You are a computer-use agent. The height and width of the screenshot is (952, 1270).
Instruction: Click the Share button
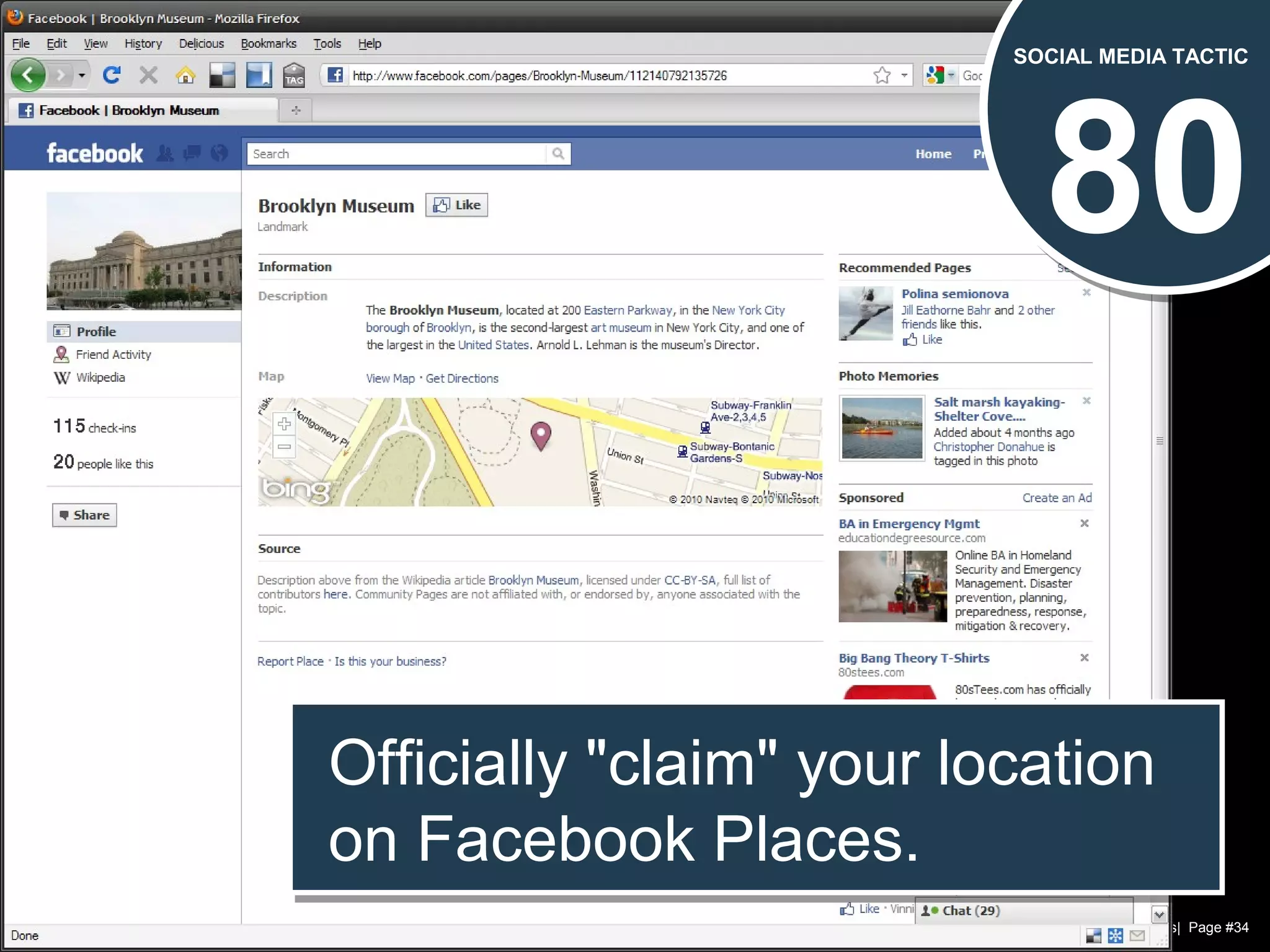84,515
